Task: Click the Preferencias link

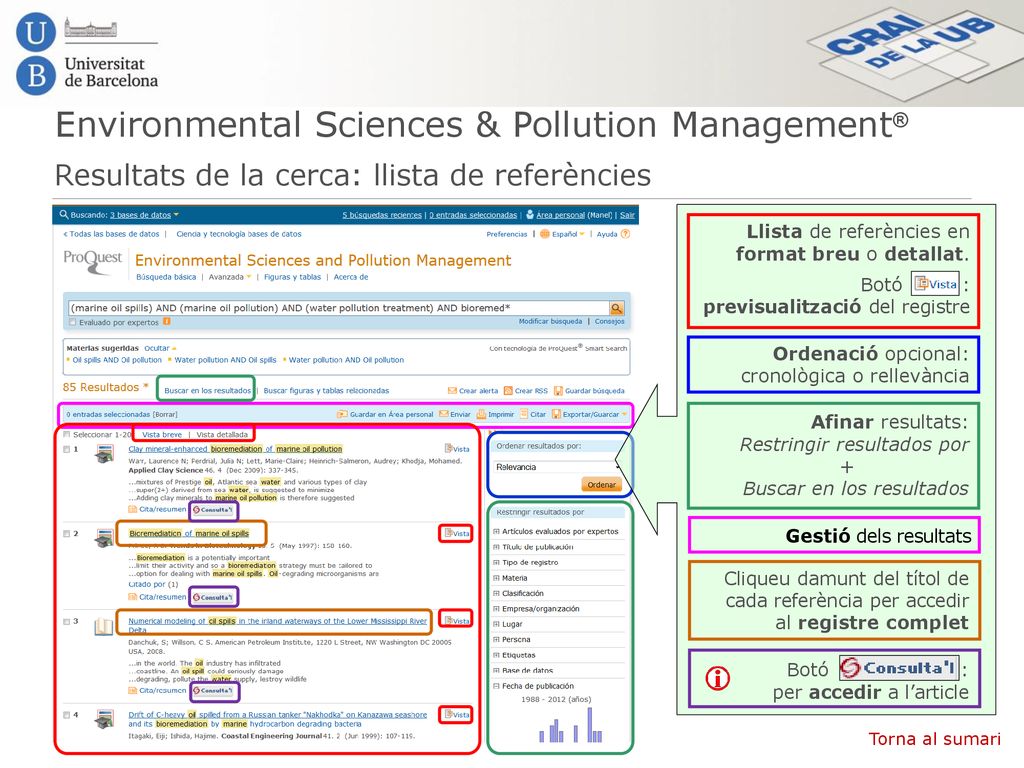Action: coord(506,234)
